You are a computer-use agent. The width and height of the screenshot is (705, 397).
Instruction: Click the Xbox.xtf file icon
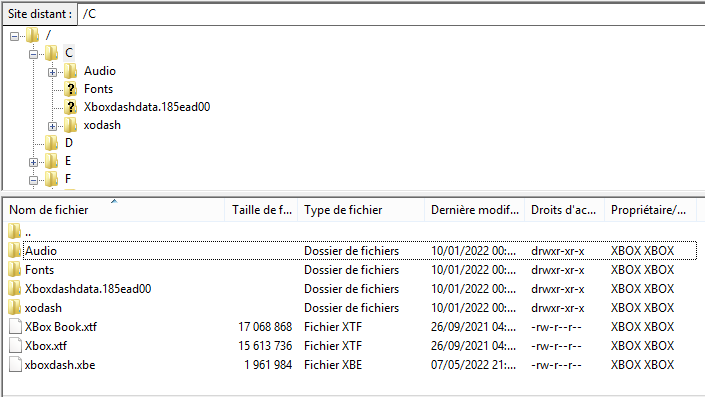click(15, 345)
